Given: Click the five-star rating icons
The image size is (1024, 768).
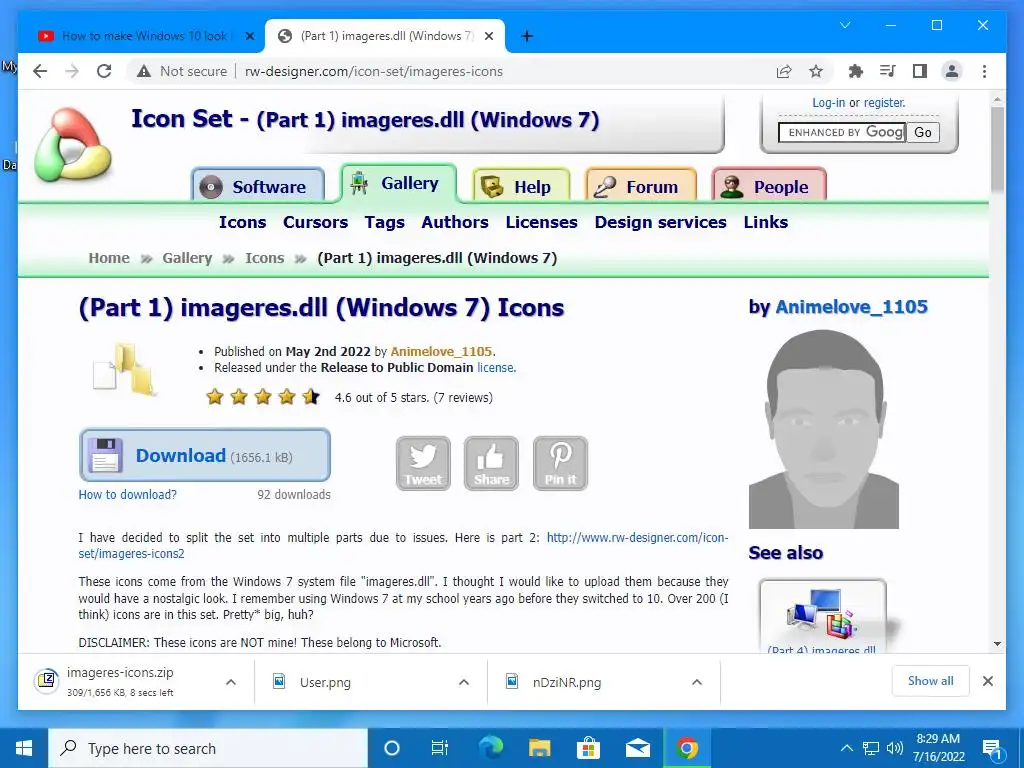Looking at the screenshot, I should click(263, 397).
